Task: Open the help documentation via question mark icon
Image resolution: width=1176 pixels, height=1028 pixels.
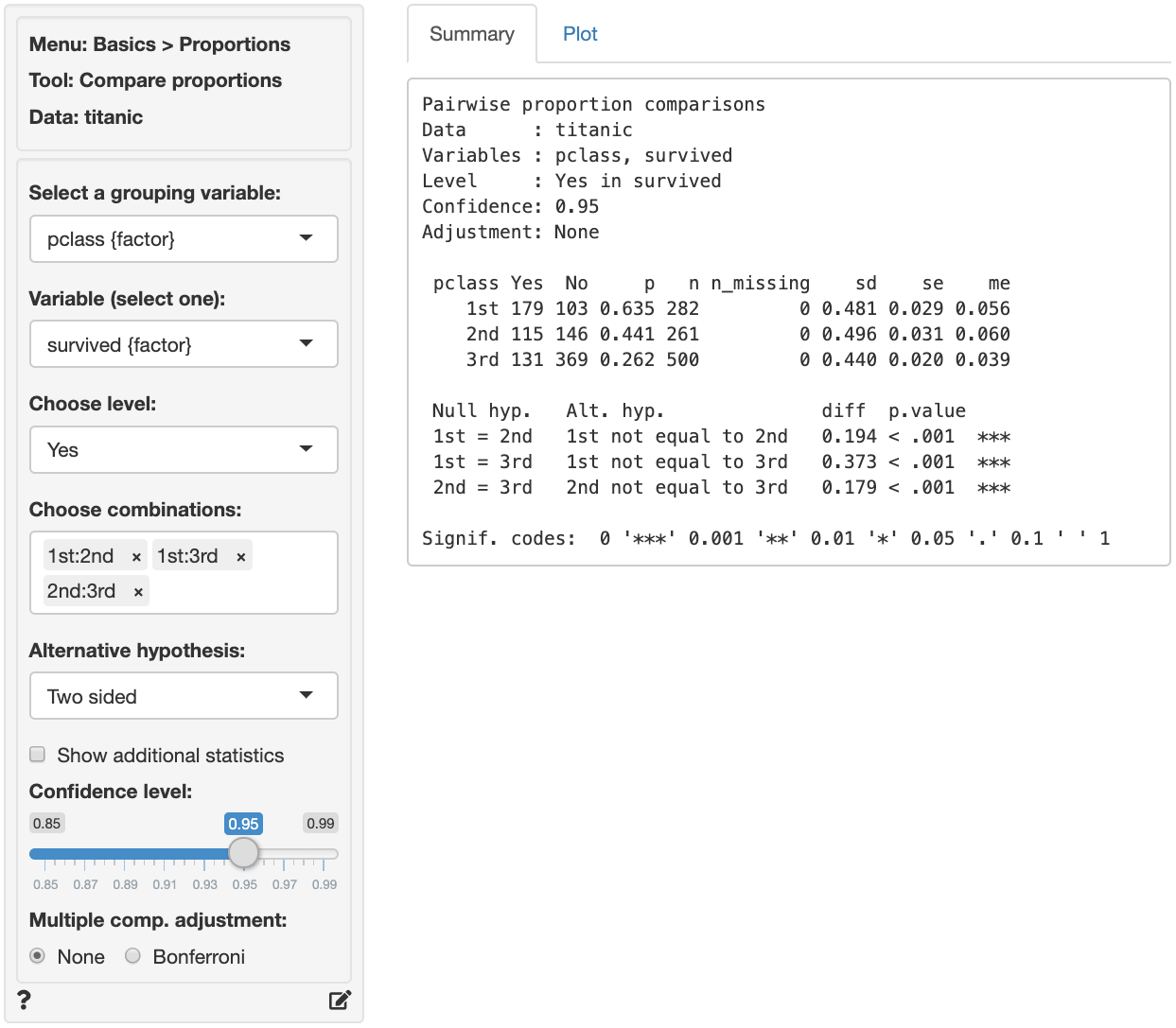Action: [23, 1000]
